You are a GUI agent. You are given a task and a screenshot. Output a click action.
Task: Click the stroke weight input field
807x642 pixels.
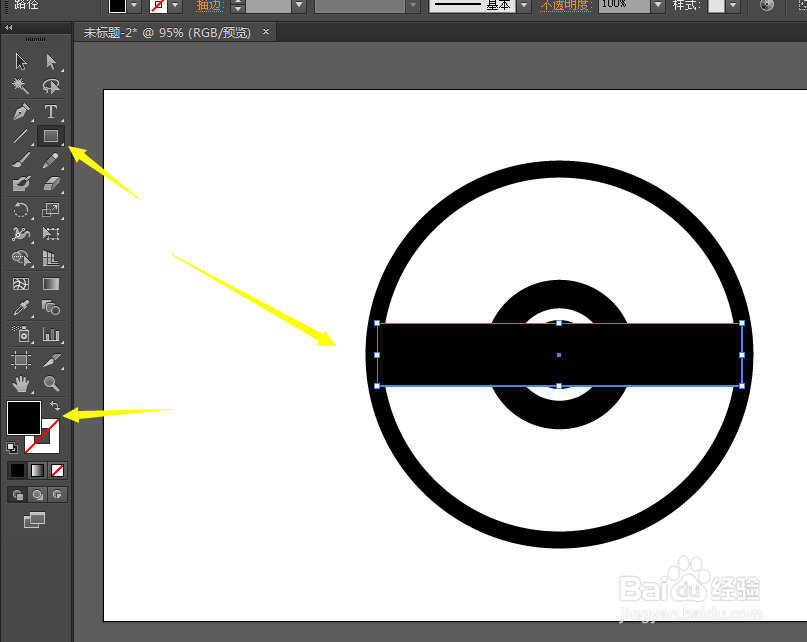[268, 5]
